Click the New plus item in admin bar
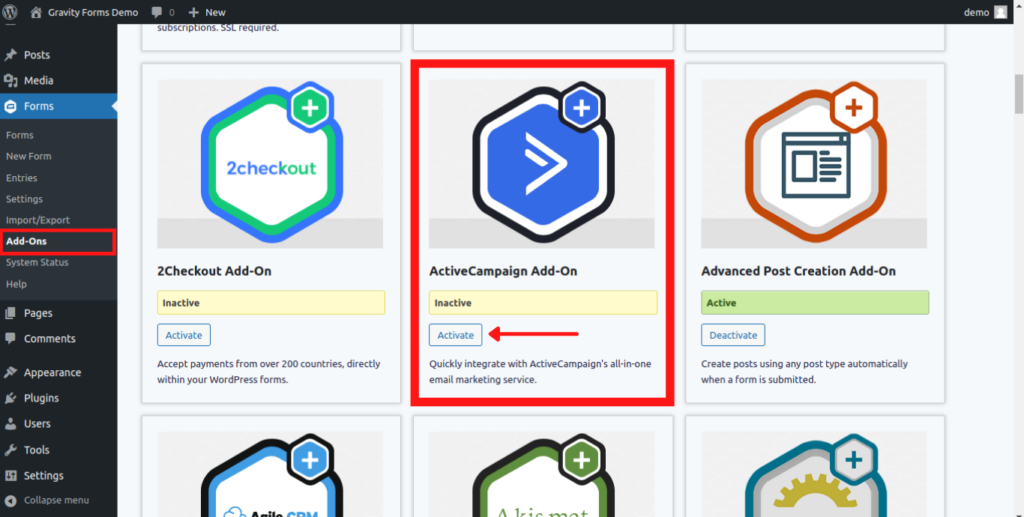Viewport: 1024px width, 517px height. (x=206, y=12)
